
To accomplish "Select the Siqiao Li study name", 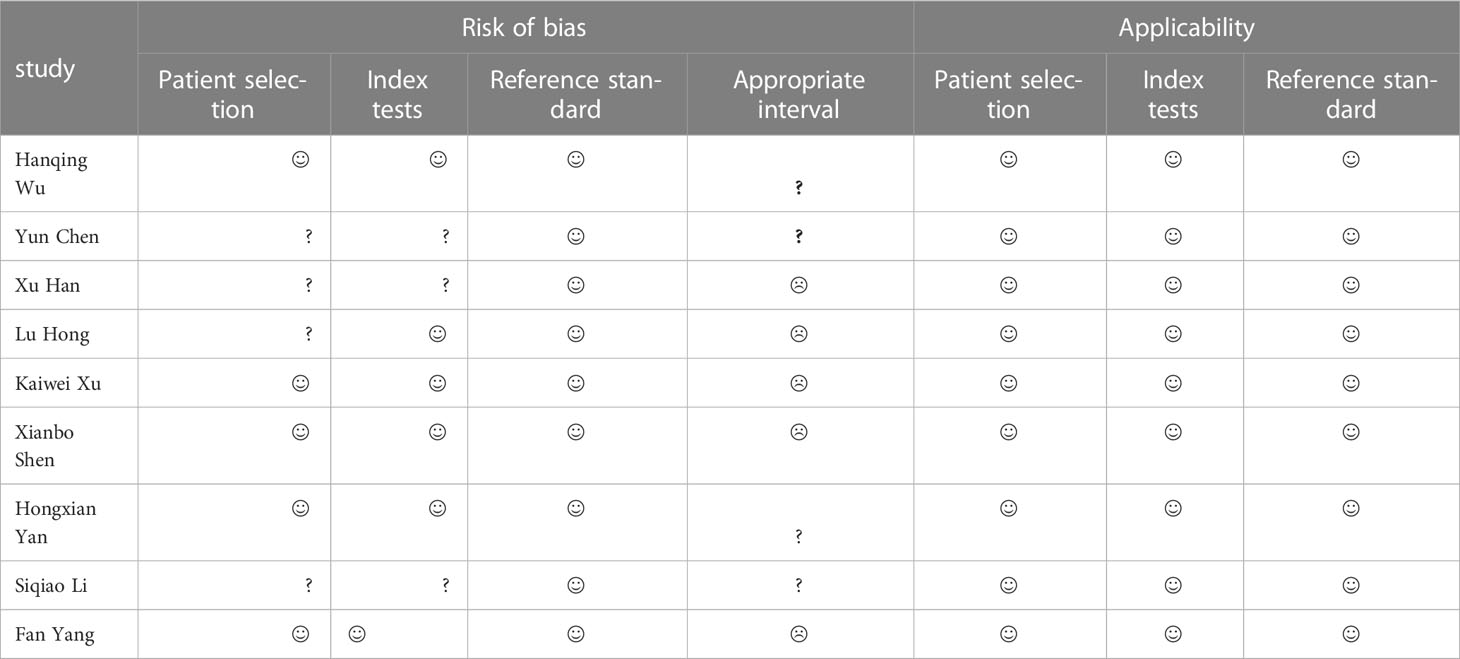I will [51, 586].
